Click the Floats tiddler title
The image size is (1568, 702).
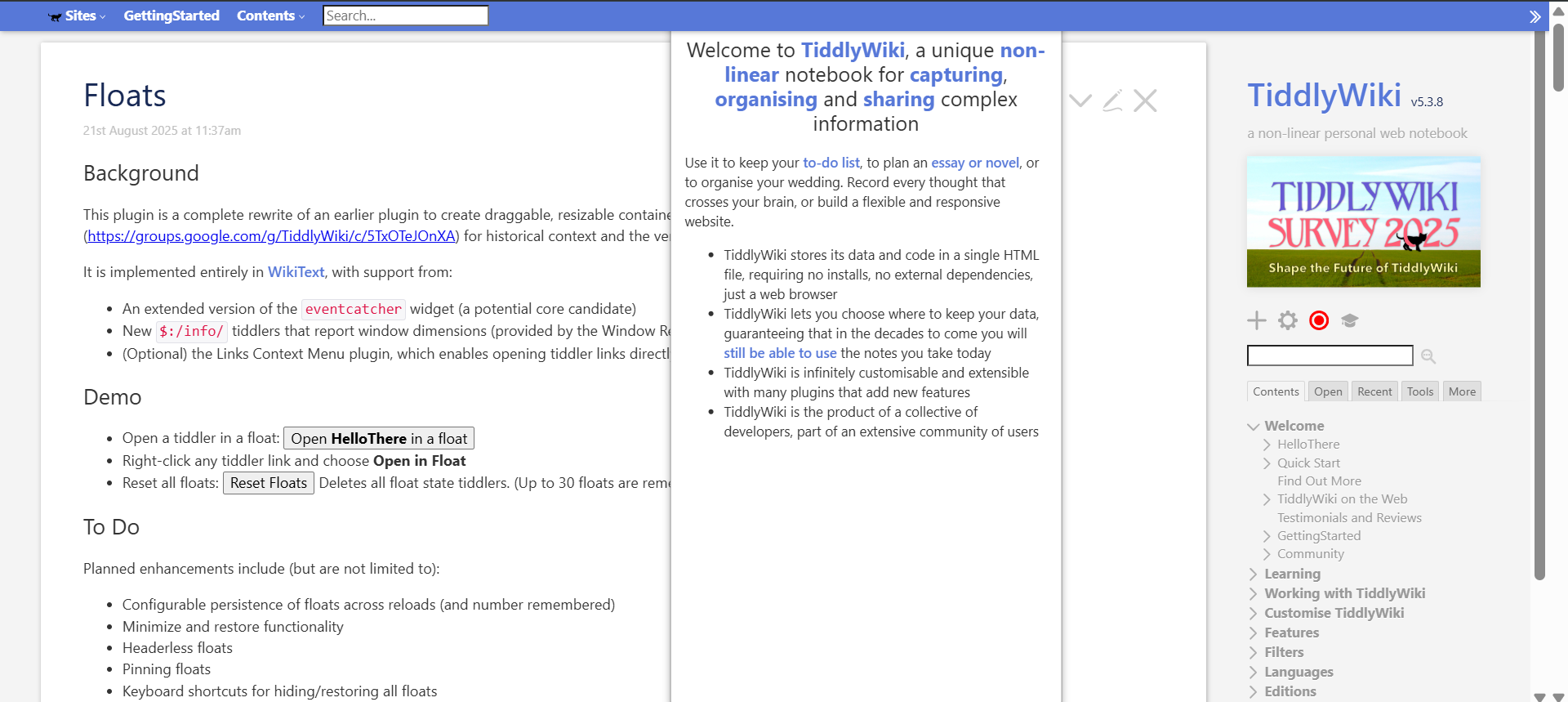(x=125, y=96)
